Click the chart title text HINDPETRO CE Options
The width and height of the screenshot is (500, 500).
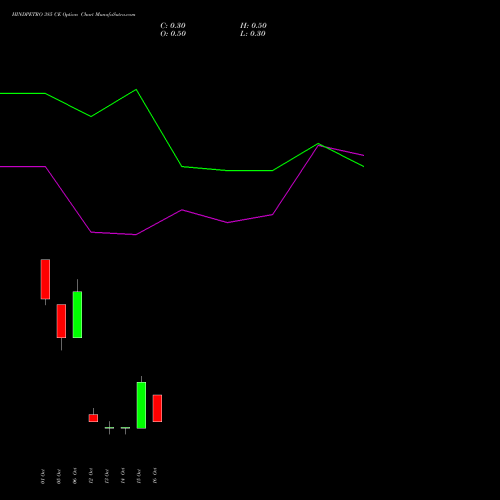click(73, 15)
